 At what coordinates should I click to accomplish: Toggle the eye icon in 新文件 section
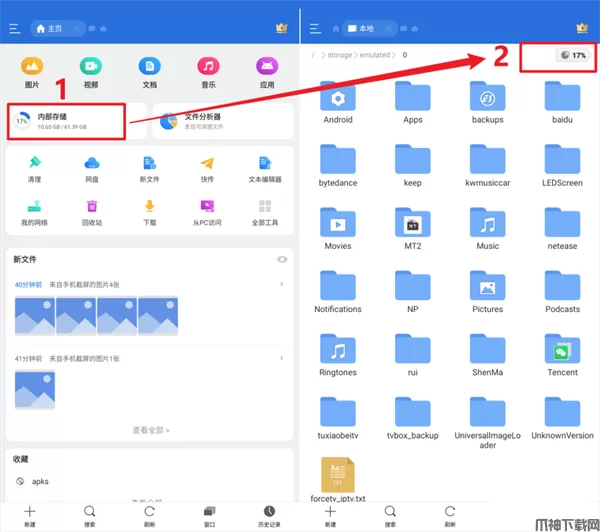coord(282,259)
